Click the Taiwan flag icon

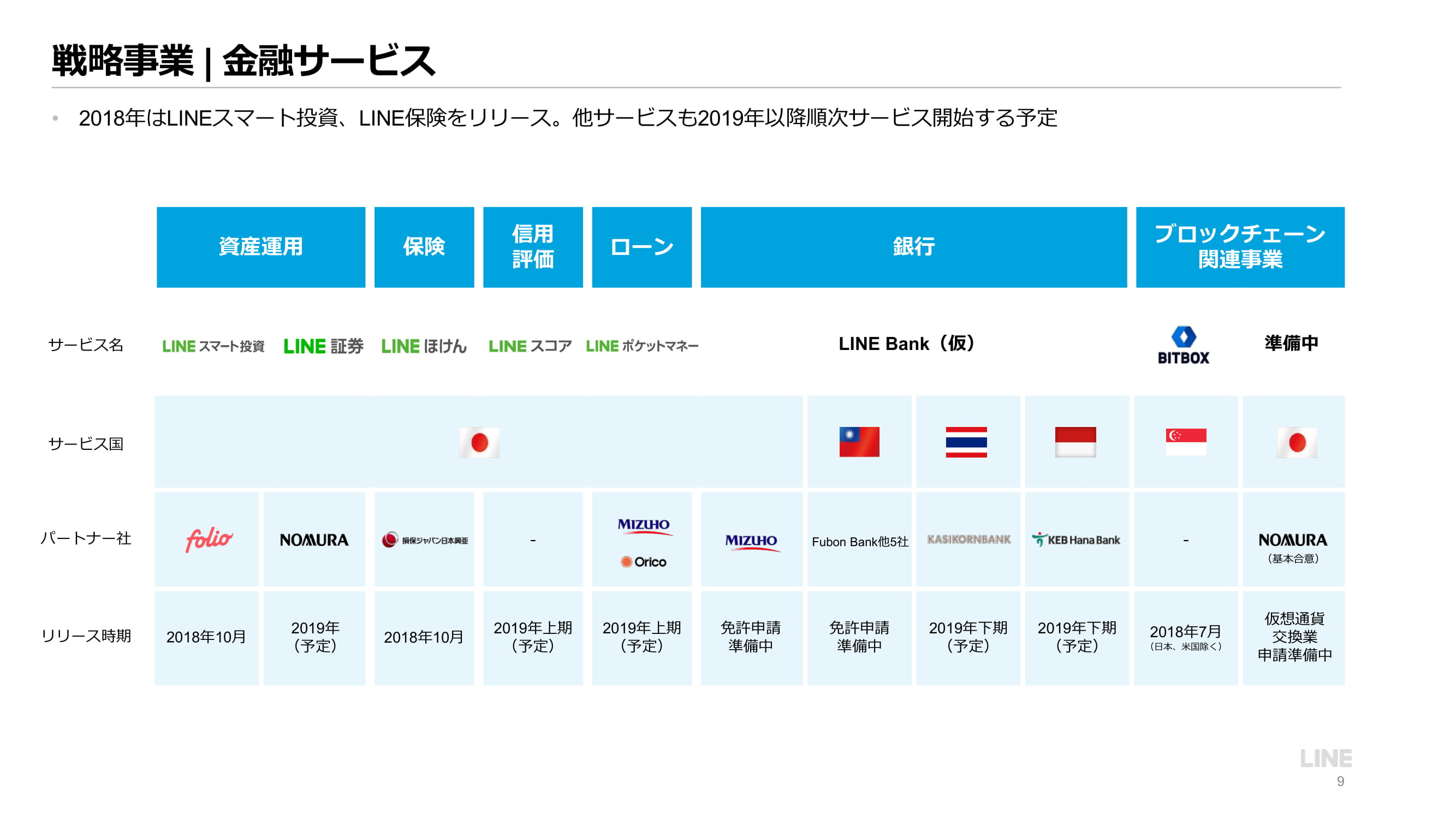click(x=859, y=441)
